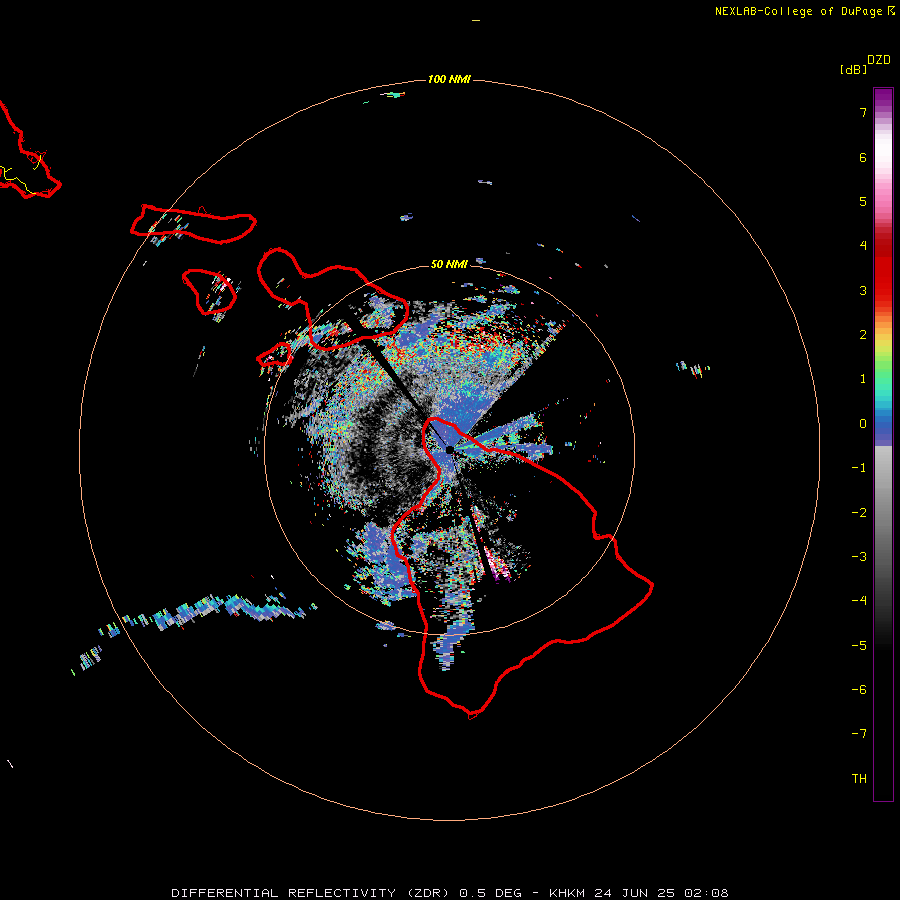Click the colorbar value -3 label

pos(859,557)
